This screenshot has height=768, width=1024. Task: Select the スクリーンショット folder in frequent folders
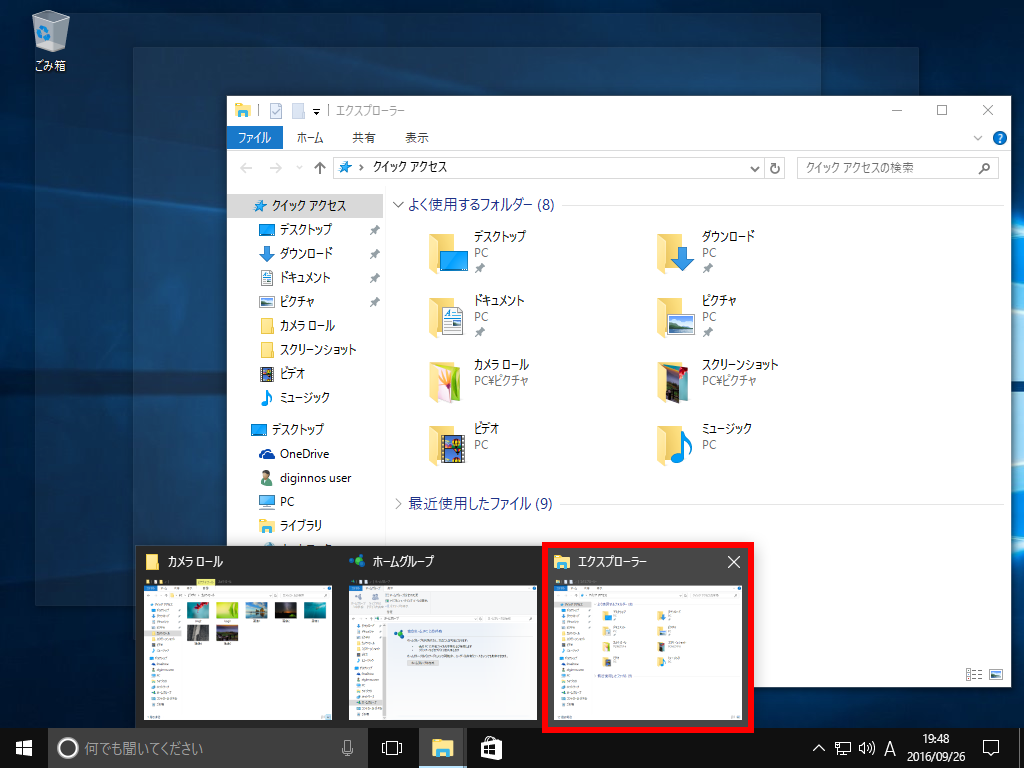(718, 380)
